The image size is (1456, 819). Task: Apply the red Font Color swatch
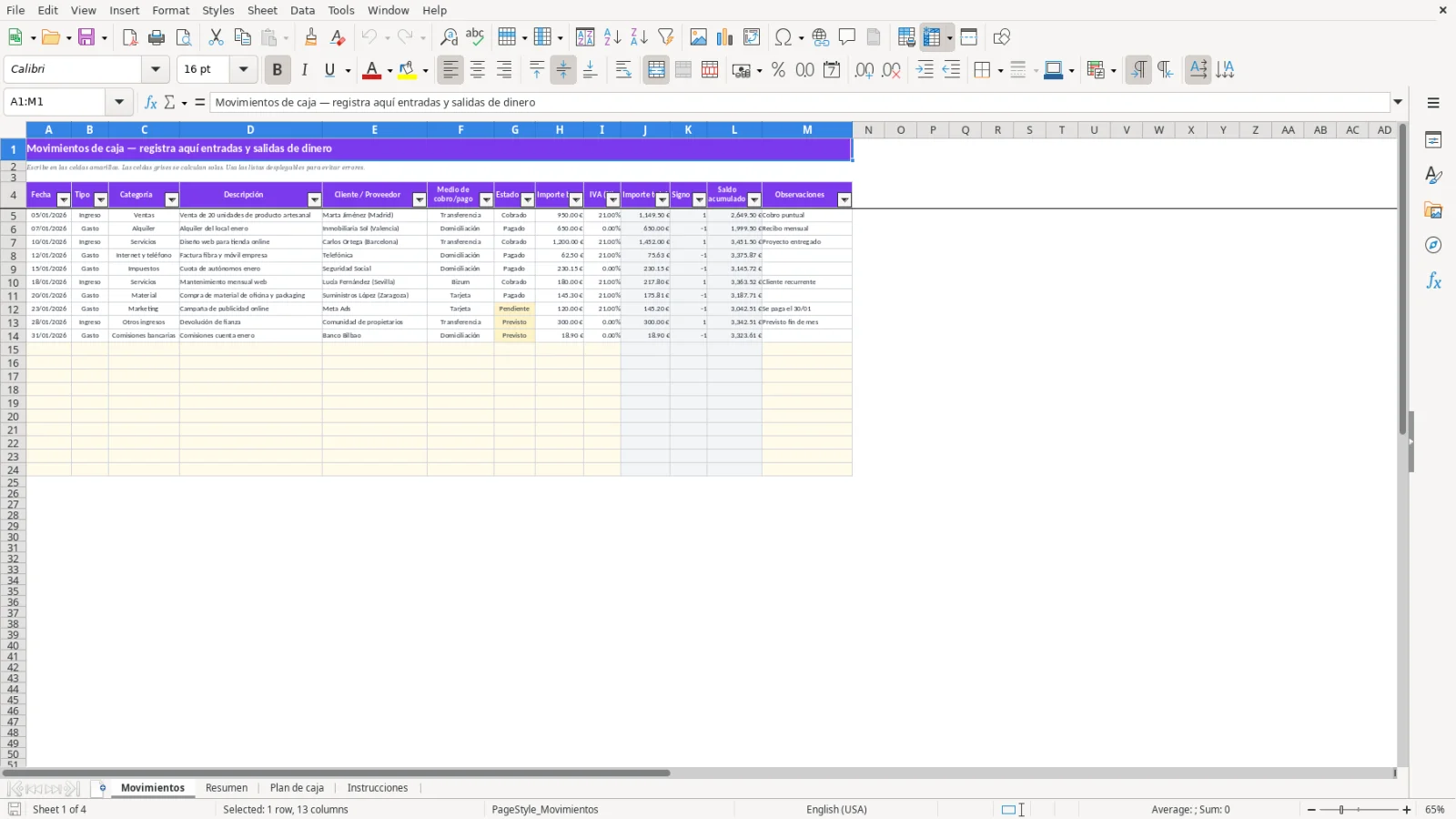pyautogui.click(x=371, y=69)
